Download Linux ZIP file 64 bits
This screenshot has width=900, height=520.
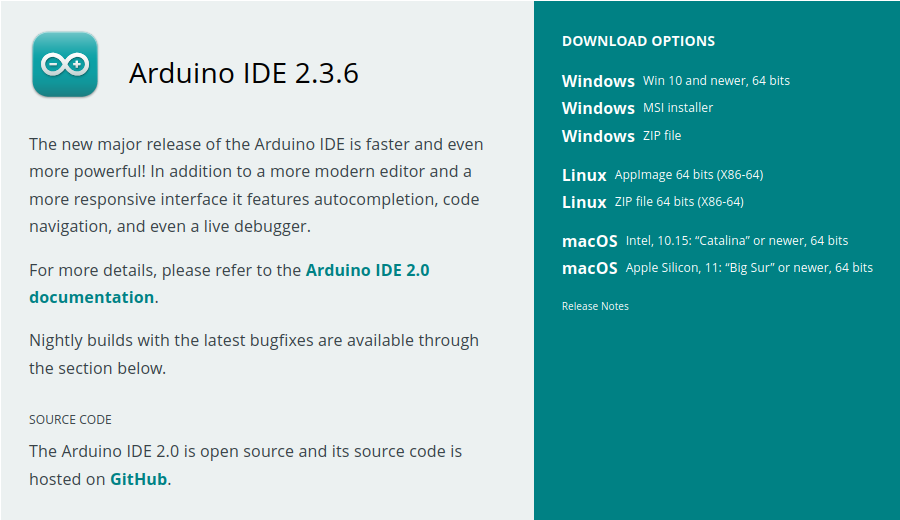click(x=652, y=202)
